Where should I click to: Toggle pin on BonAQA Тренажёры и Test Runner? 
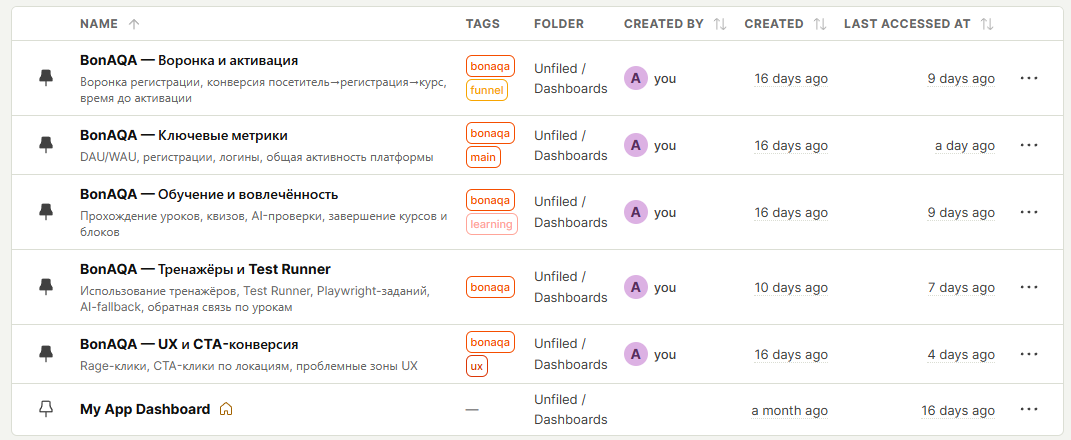tap(45, 287)
